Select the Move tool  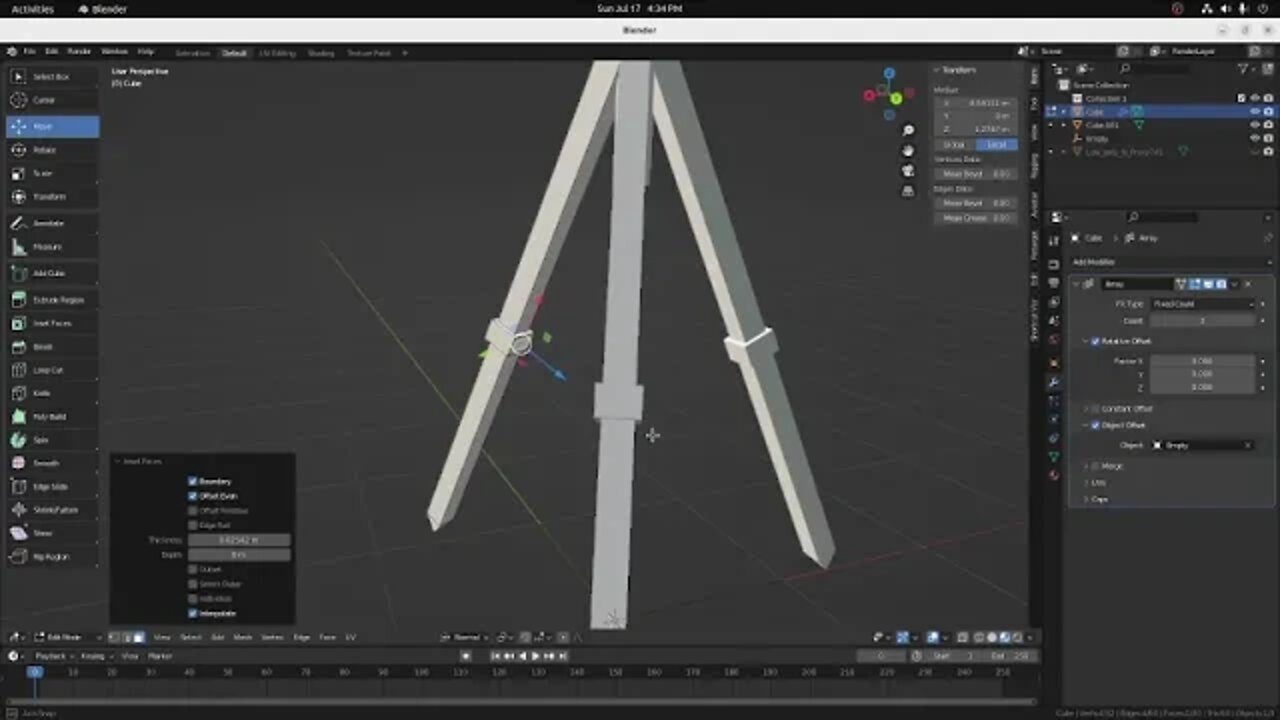tap(52, 126)
